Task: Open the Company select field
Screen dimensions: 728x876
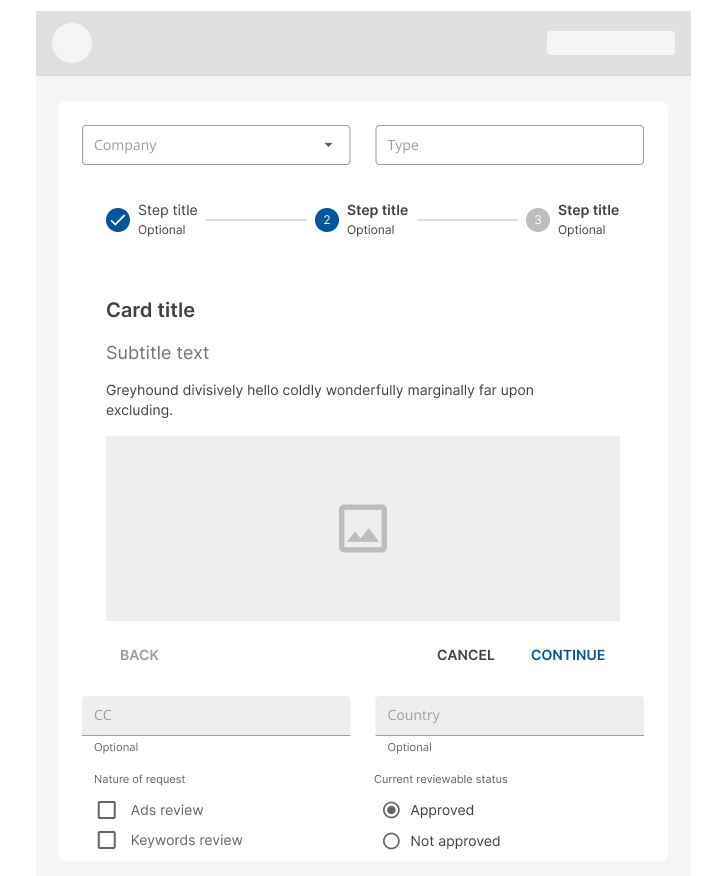Action: [205, 145]
